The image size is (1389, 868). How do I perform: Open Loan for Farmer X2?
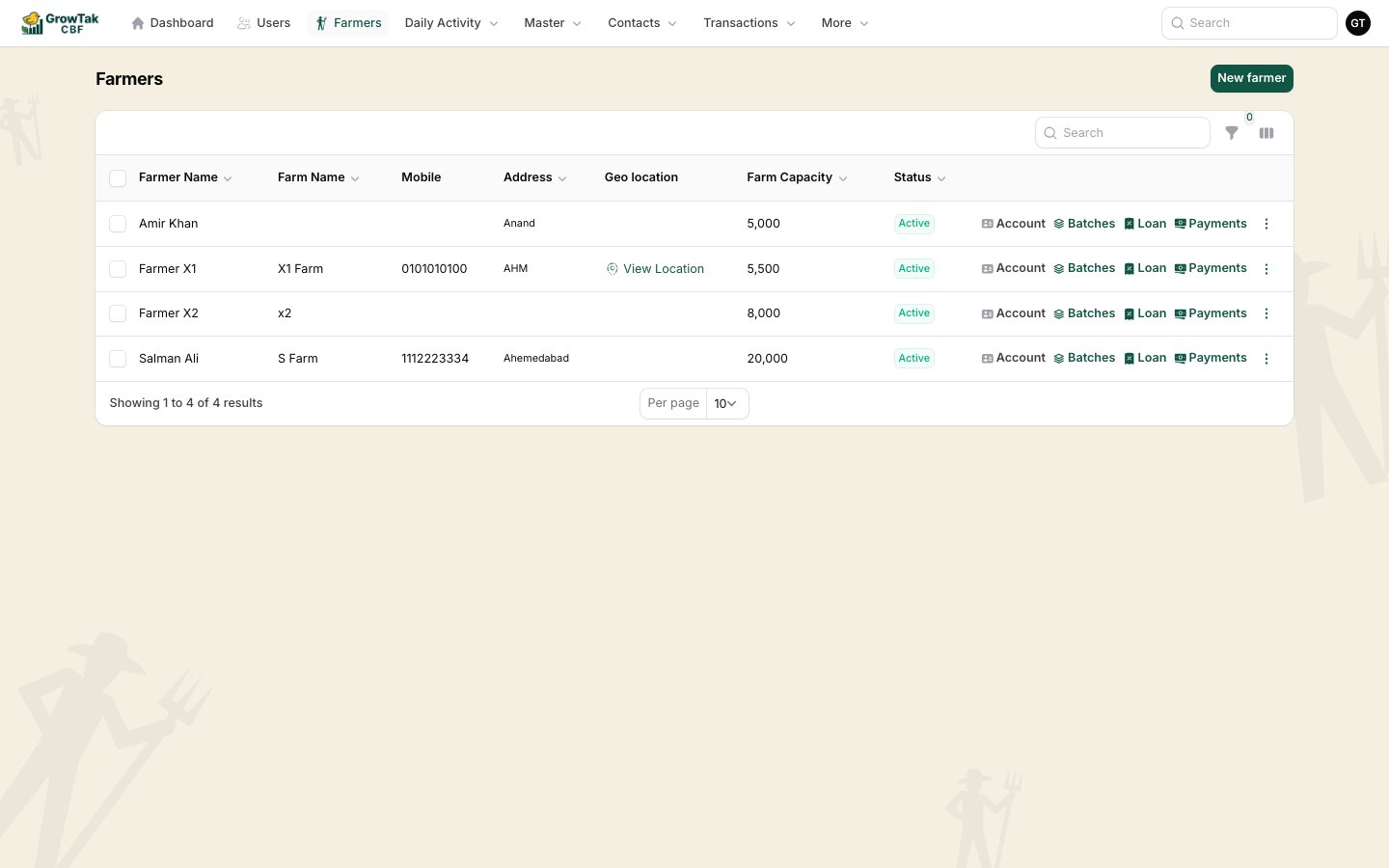1145,313
